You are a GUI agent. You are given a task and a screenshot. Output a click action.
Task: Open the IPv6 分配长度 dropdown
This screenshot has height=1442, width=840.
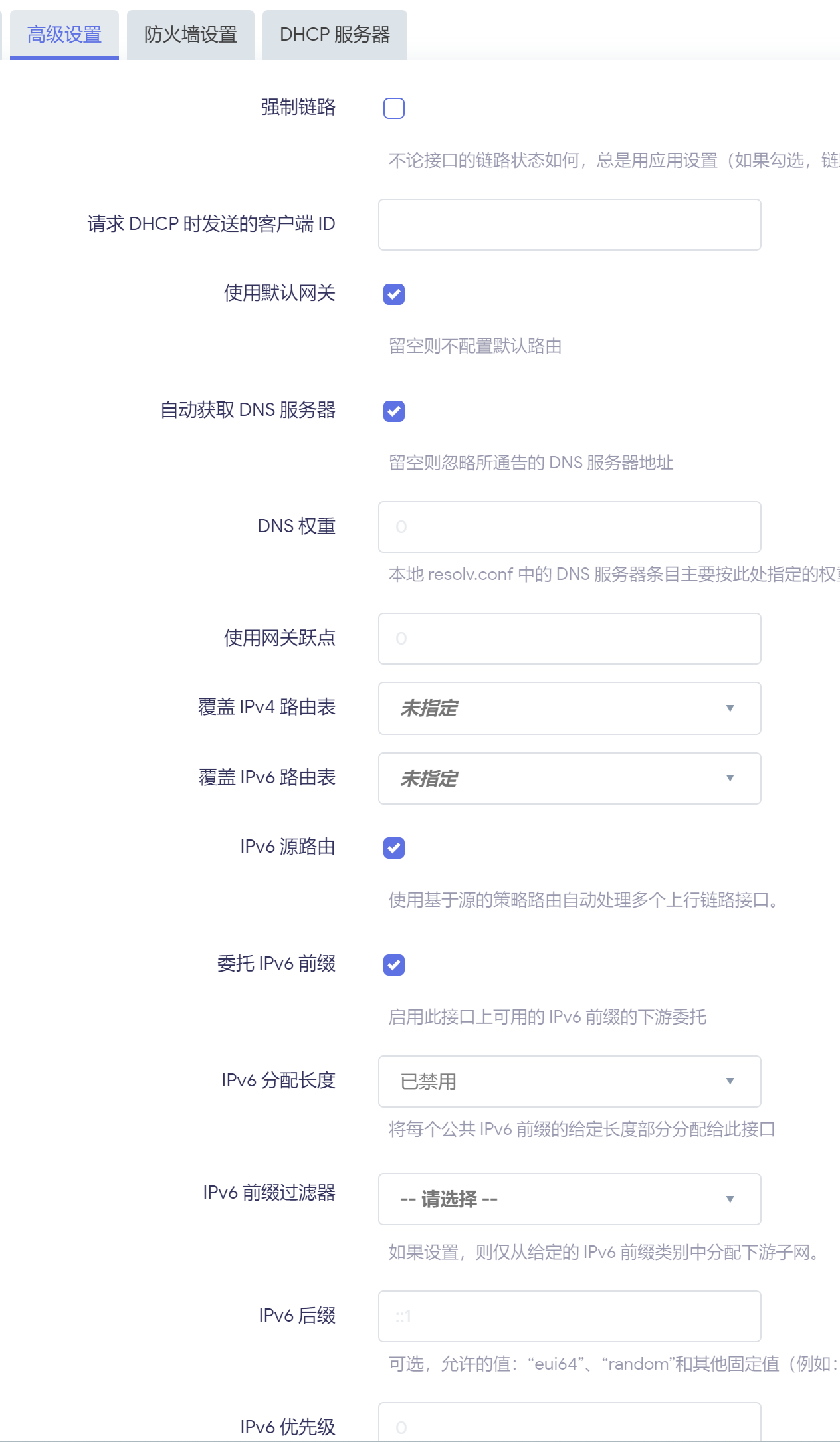coord(570,1081)
